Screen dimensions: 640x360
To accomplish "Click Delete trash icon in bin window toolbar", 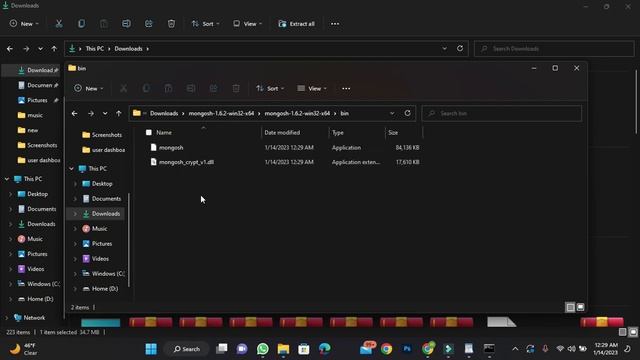I will [x=236, y=88].
